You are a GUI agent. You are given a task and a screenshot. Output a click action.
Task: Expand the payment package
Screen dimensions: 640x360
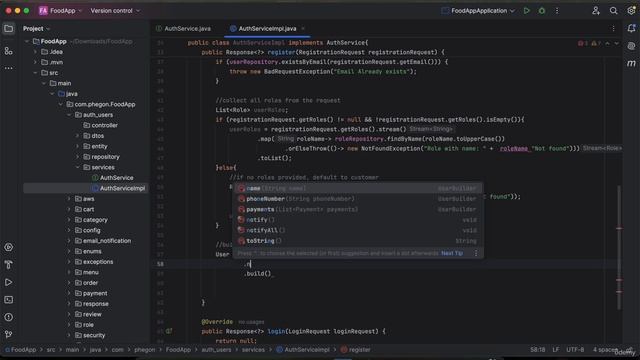tap(69, 293)
